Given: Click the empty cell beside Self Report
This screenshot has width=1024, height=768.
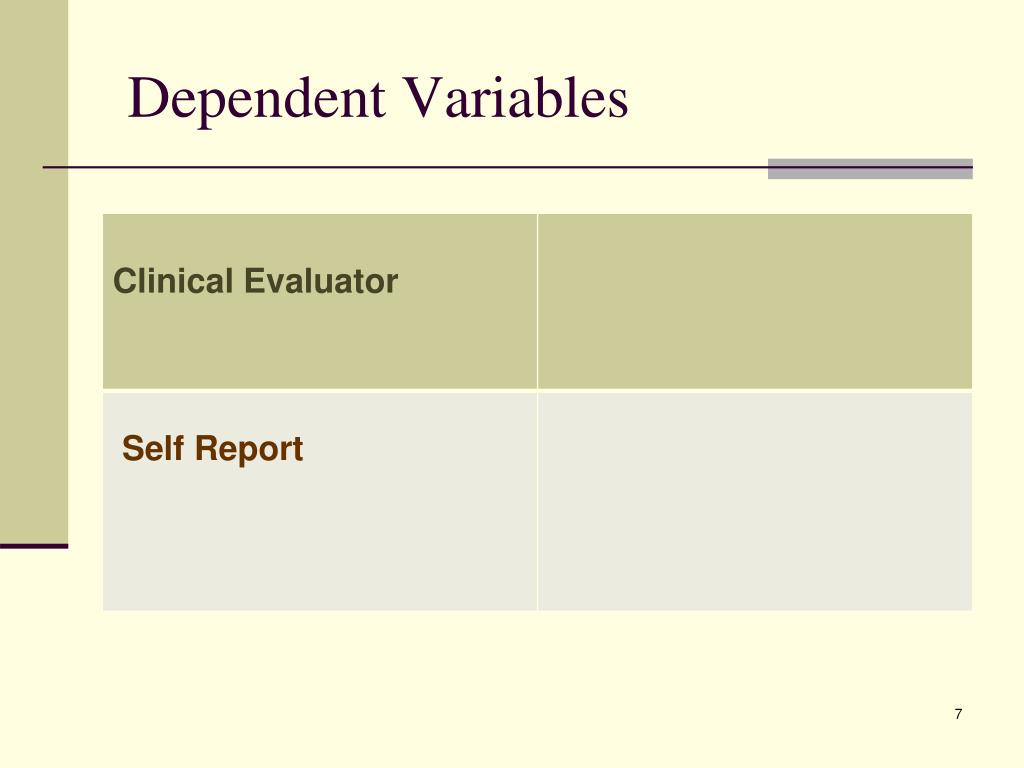Looking at the screenshot, I should click(755, 502).
